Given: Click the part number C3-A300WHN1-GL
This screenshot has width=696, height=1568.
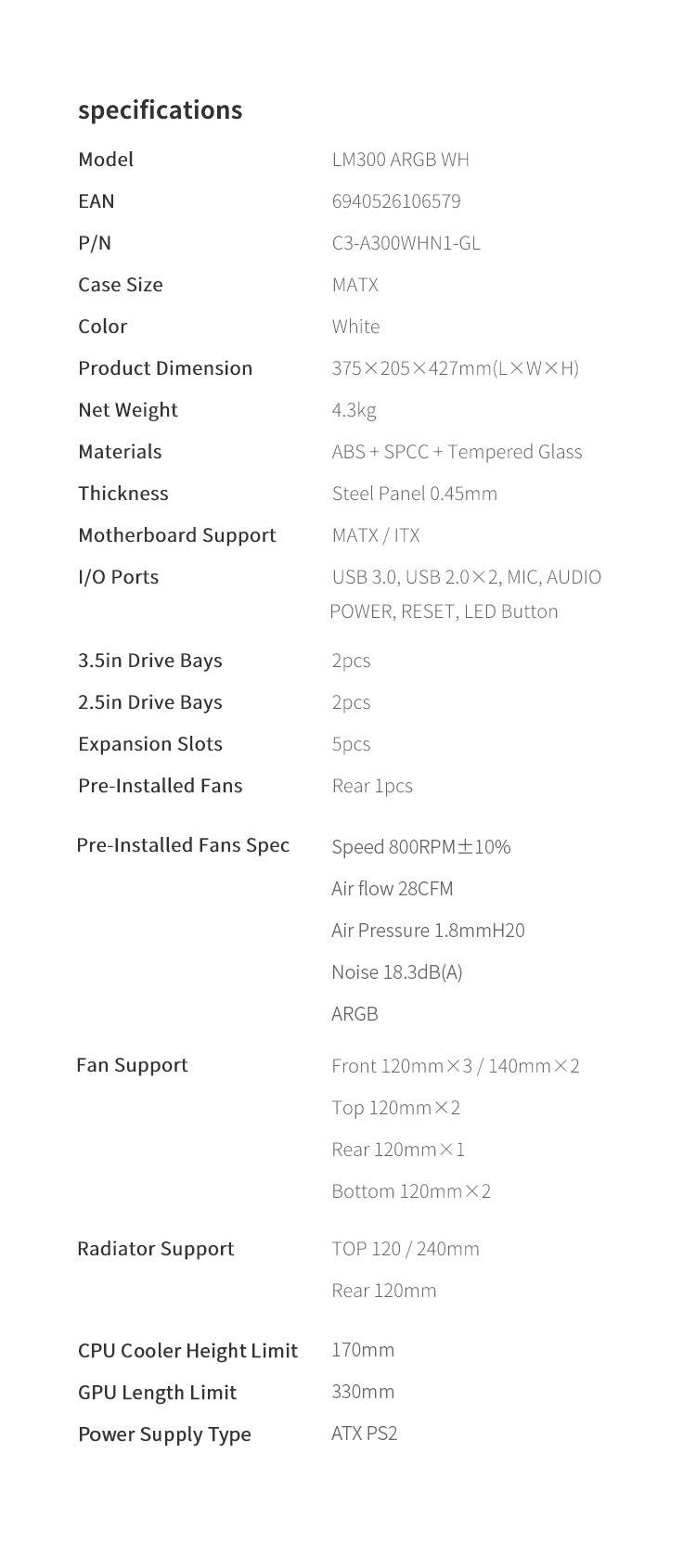Looking at the screenshot, I should pyautogui.click(x=406, y=243).
